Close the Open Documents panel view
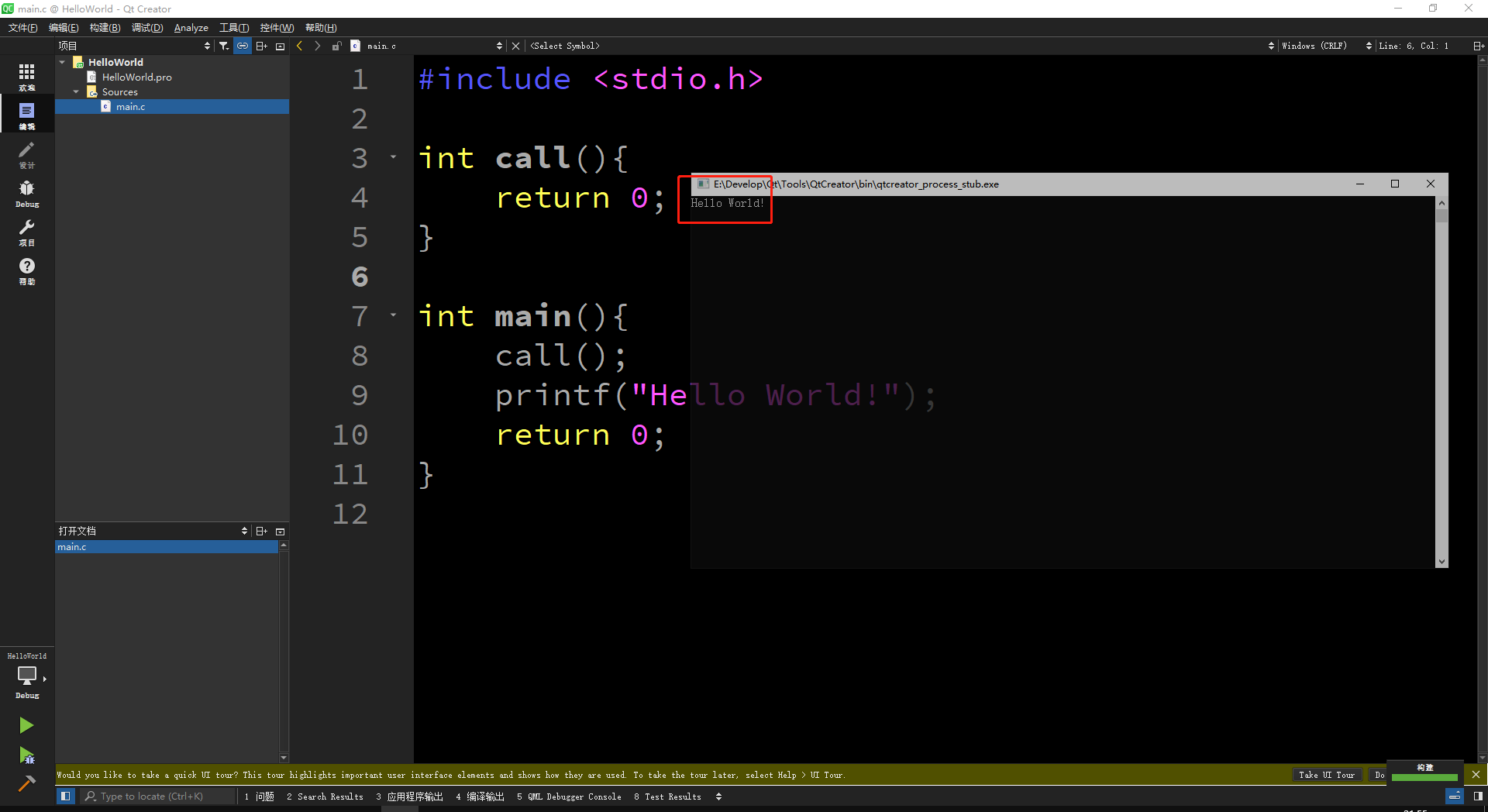This screenshot has height=812, width=1488. pyautogui.click(x=281, y=531)
